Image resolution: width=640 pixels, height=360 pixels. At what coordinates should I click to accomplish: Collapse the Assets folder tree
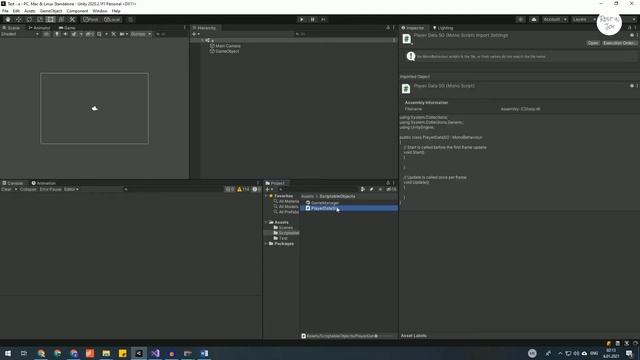(x=266, y=222)
